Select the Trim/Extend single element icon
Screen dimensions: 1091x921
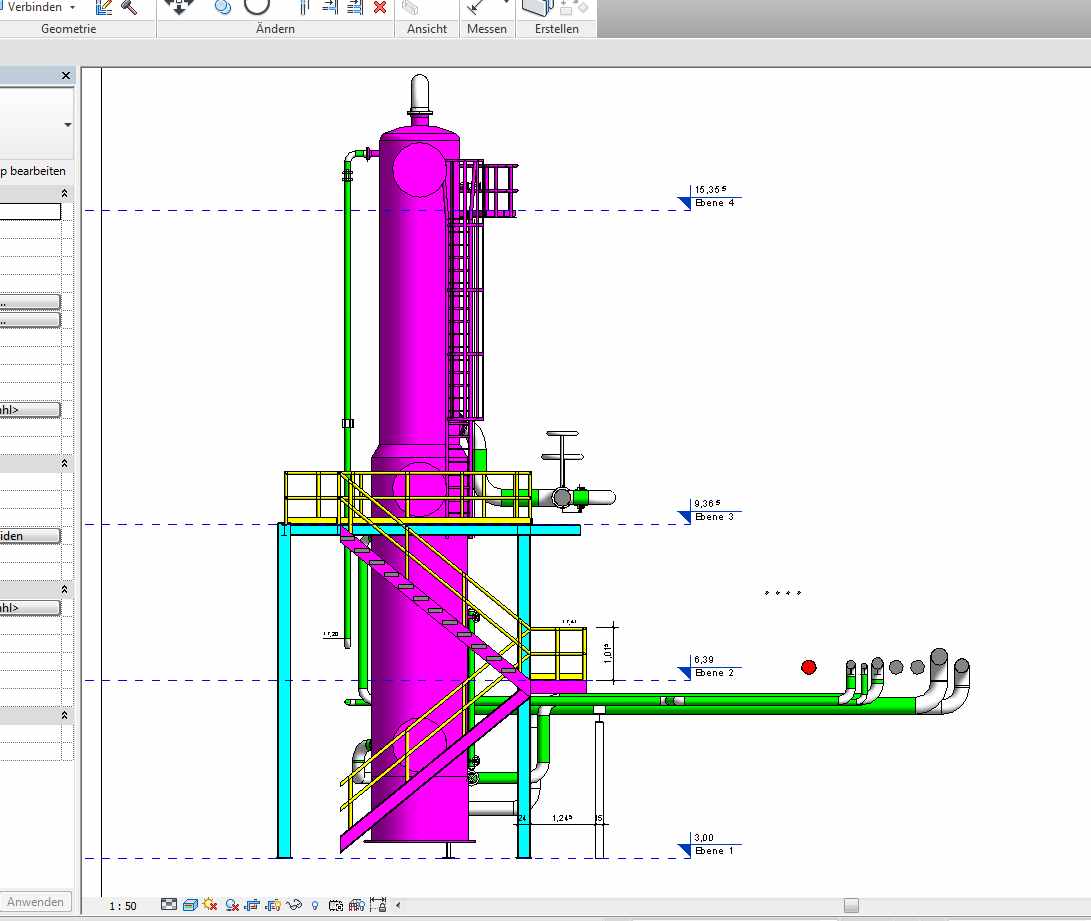(x=331, y=7)
